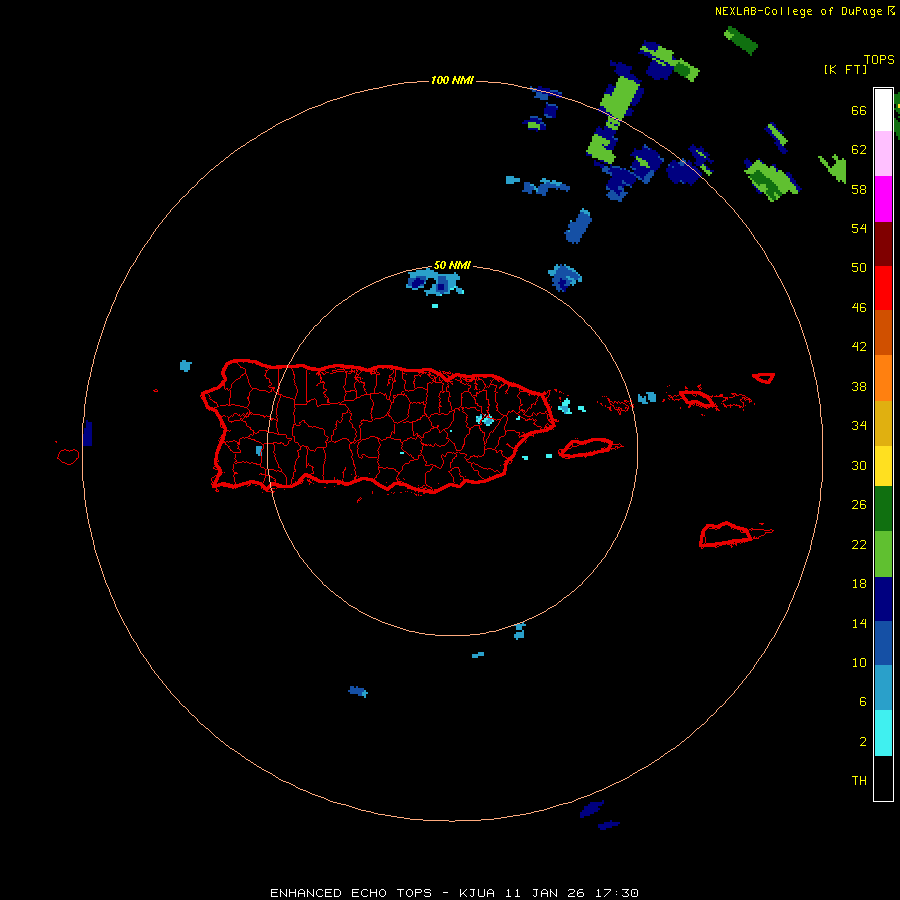This screenshot has height=900, width=900.
Task: Click the cyan legend swatch
Action: (x=883, y=733)
